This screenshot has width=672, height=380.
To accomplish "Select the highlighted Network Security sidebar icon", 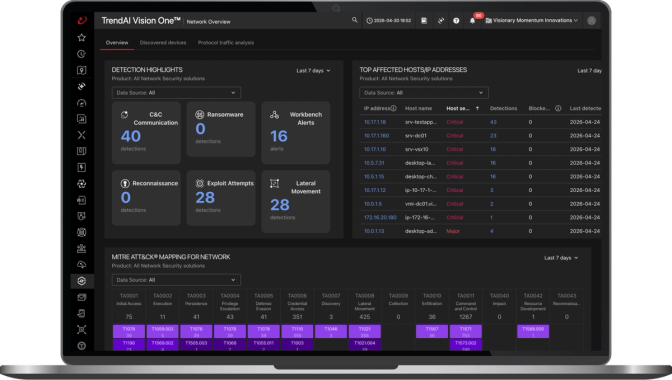I will pos(81,281).
